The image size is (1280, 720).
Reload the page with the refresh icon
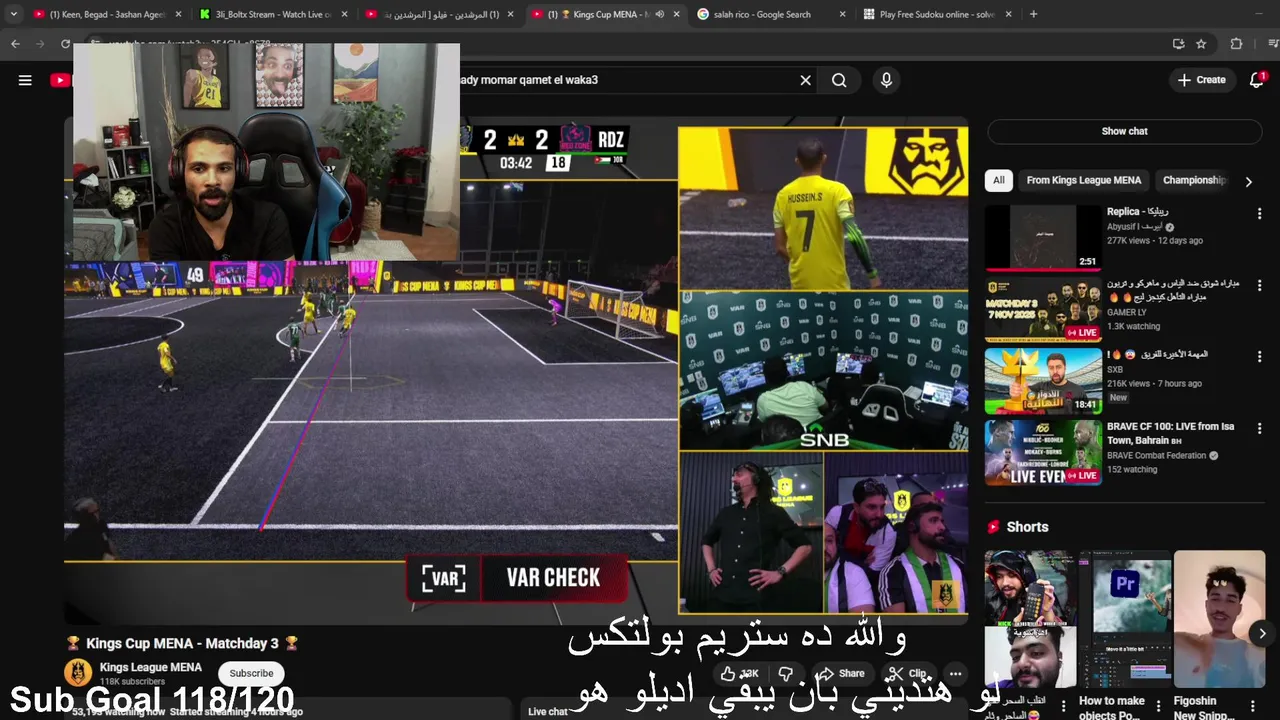pos(65,44)
